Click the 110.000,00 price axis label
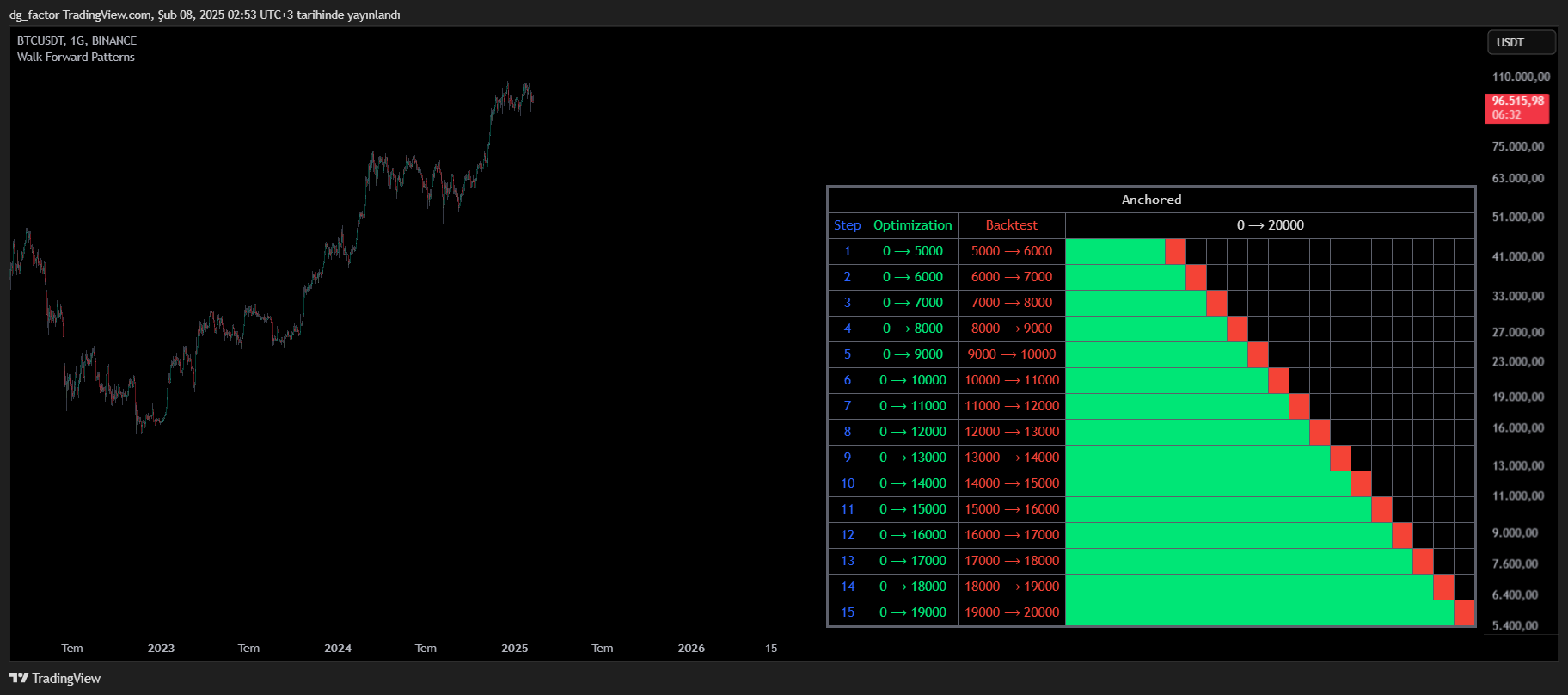Viewport: 1568px width, 695px height. point(1521,77)
